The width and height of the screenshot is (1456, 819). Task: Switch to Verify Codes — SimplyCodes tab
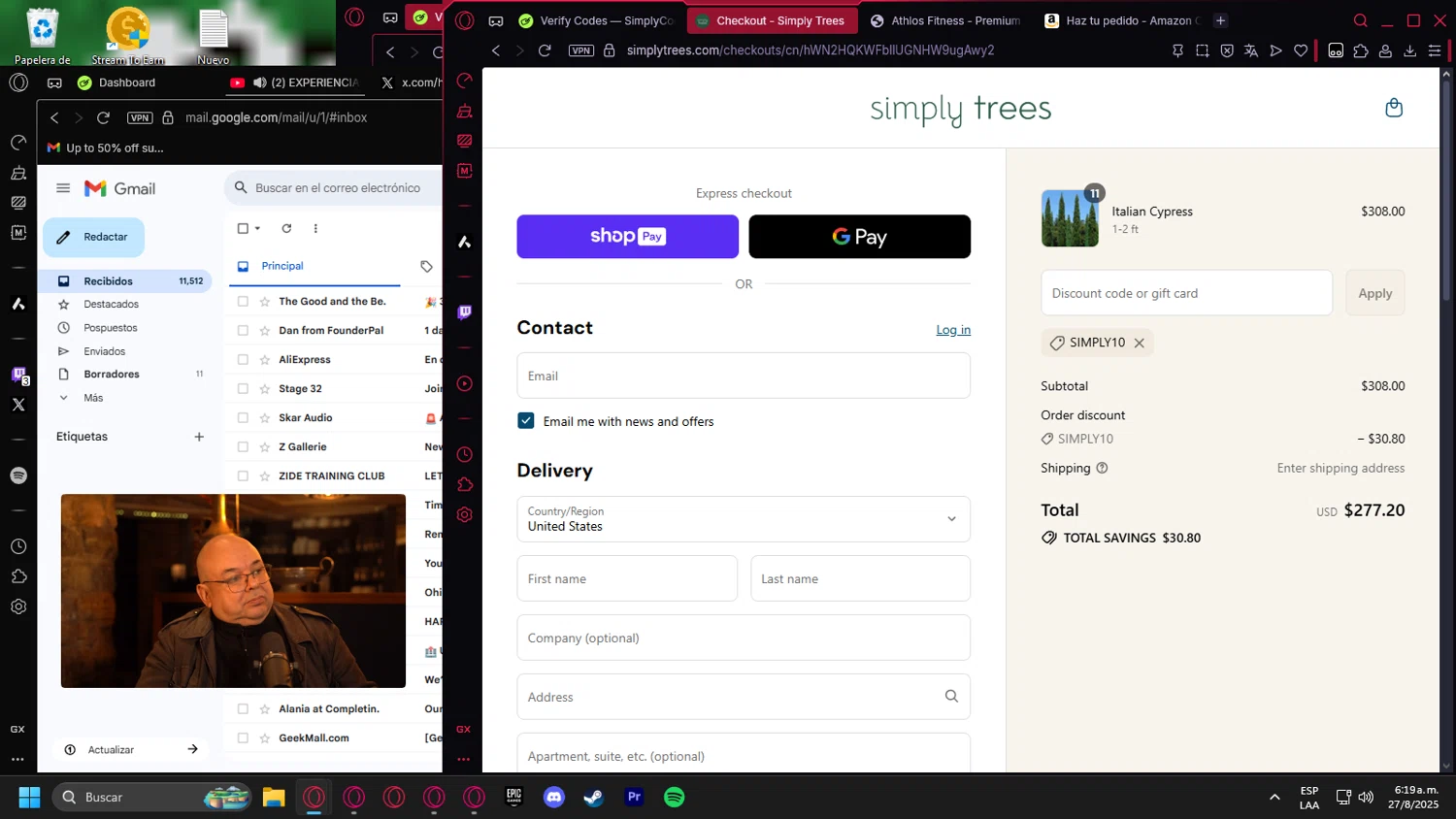(596, 20)
